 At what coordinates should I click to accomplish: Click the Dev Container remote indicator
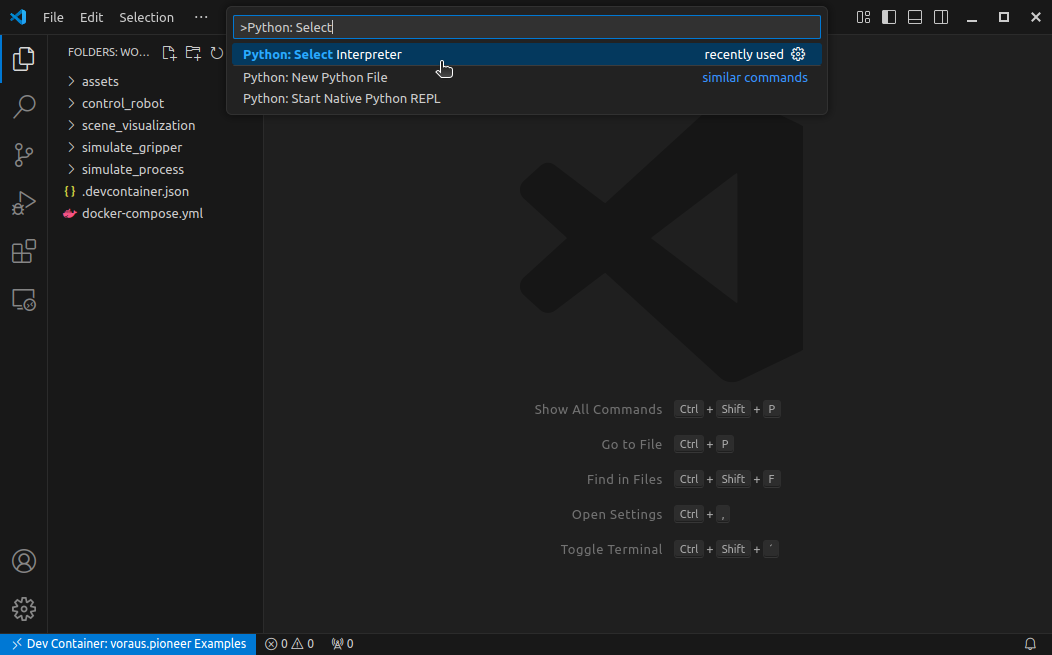click(x=128, y=644)
